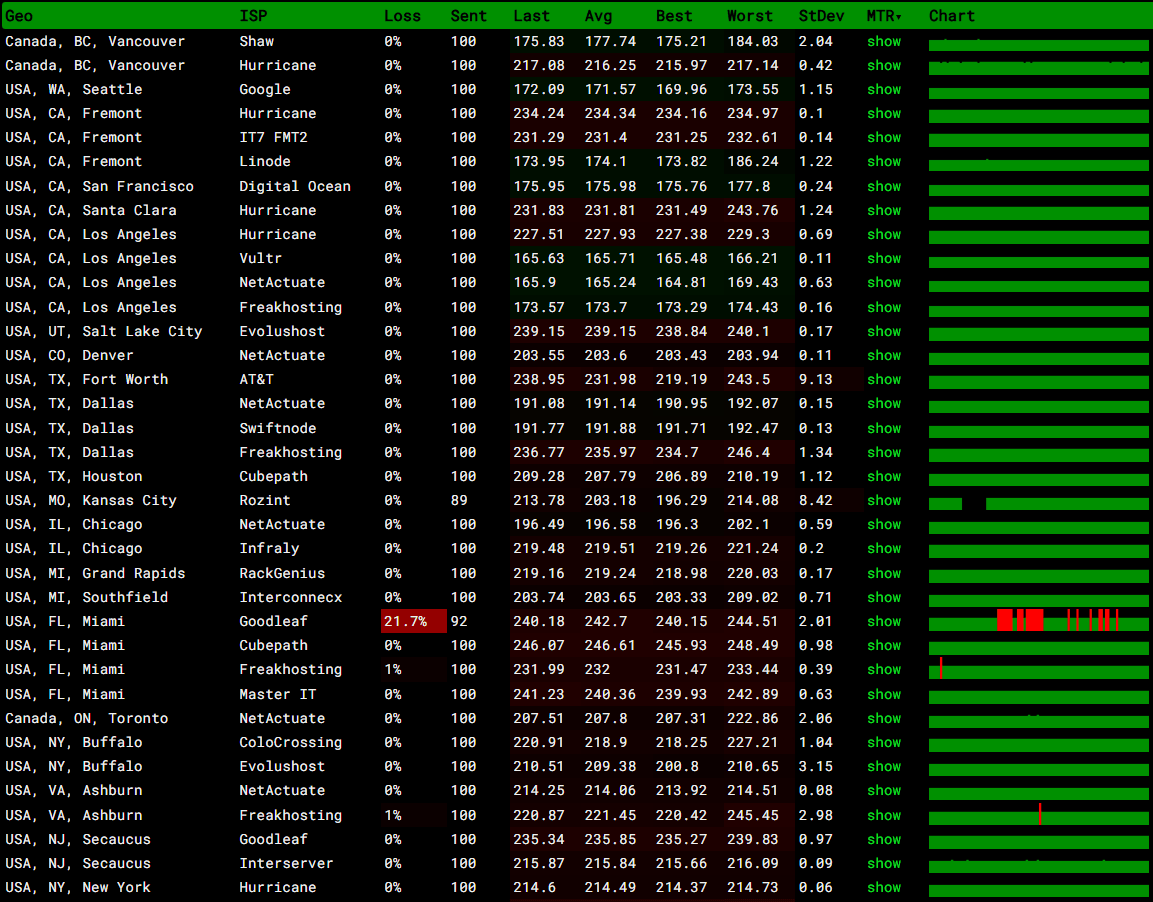Click the Fort Worth AT&T chart bar
The image size is (1153, 902).
pyautogui.click(x=1038, y=383)
